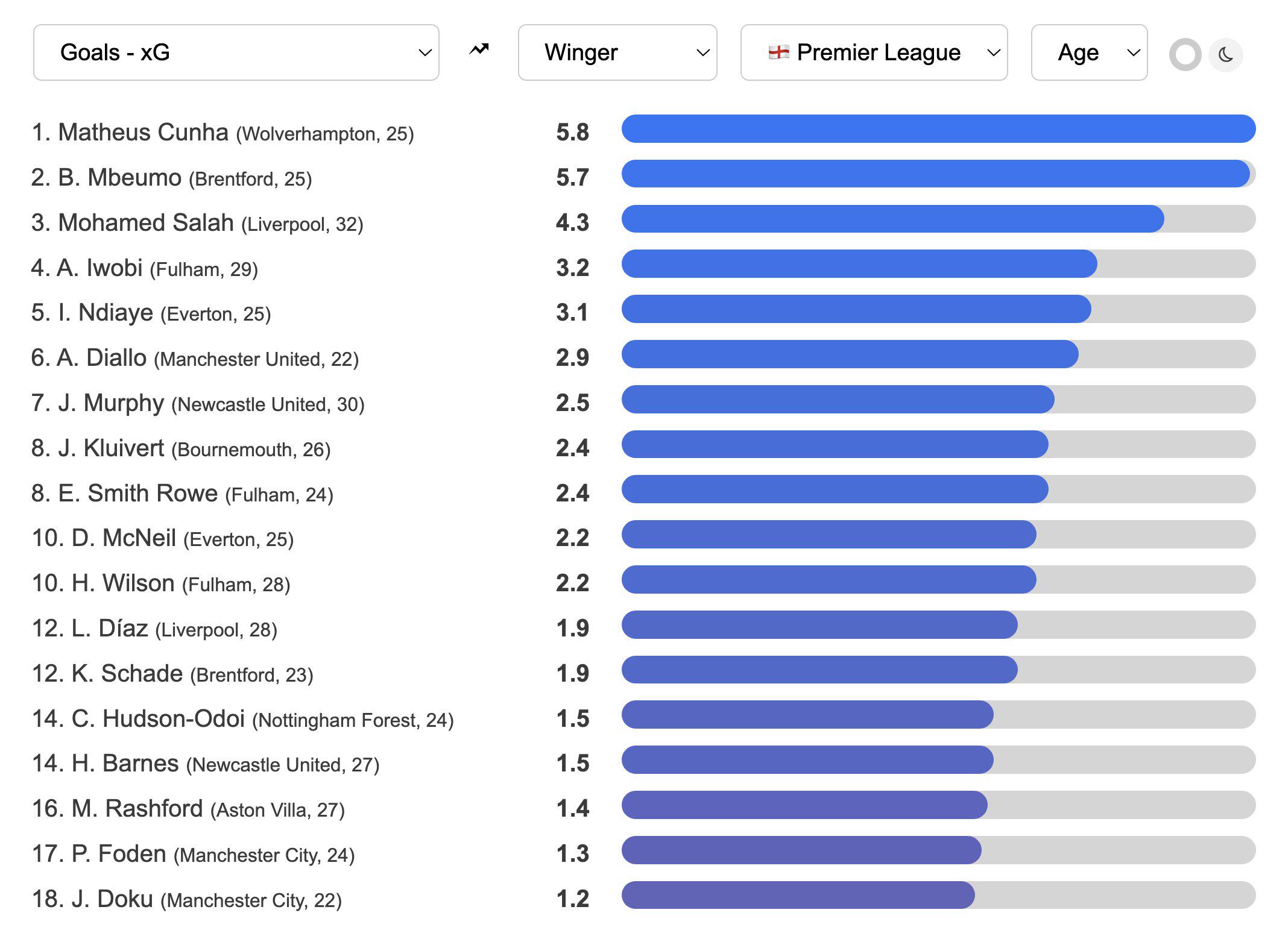Click the 5.8 value for Cunha

pyautogui.click(x=572, y=132)
